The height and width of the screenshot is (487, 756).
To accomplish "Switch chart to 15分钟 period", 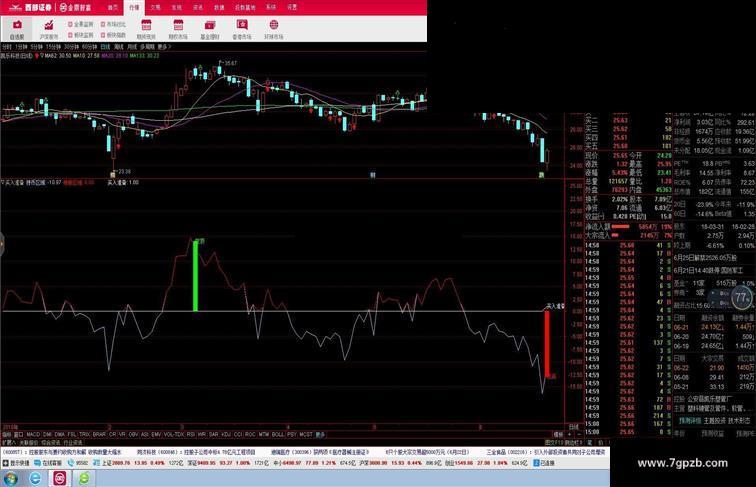I will (53, 47).
